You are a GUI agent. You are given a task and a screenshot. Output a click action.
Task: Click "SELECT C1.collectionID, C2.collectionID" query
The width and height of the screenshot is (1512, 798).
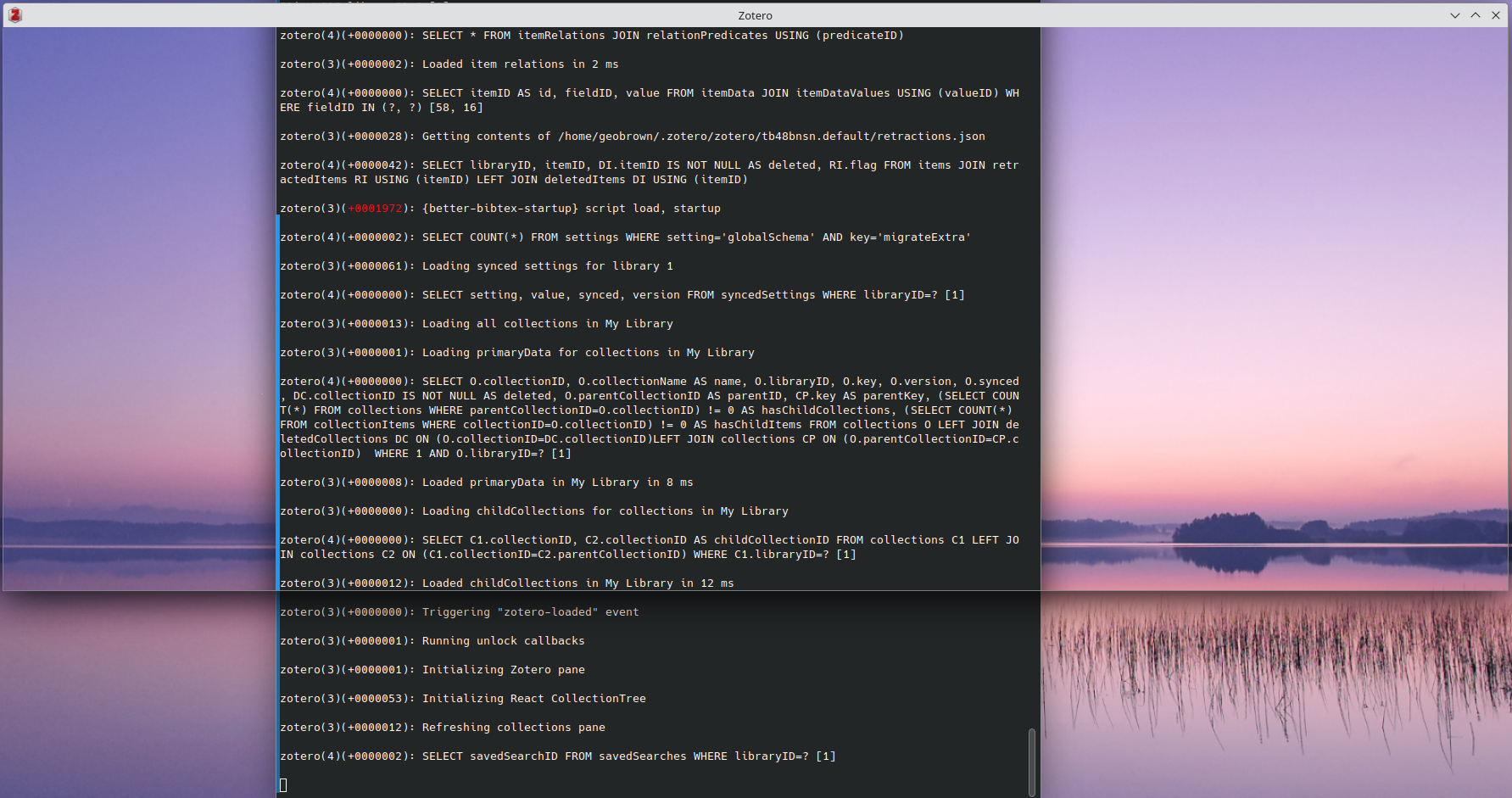650,547
